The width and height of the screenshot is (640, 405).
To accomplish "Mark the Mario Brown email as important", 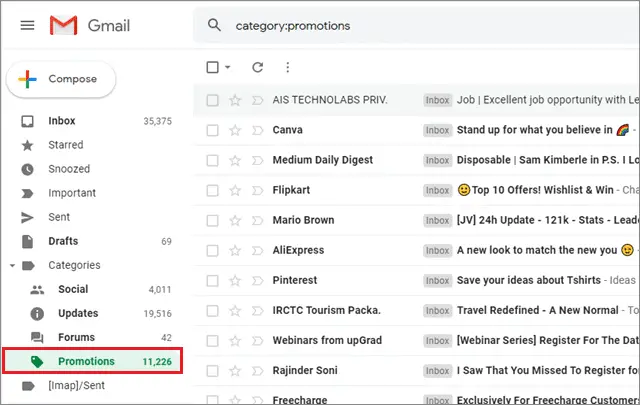I will click(258, 220).
